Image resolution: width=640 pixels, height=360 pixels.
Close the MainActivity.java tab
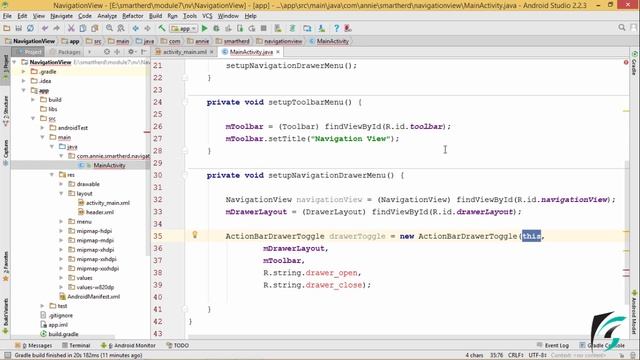[x=278, y=52]
